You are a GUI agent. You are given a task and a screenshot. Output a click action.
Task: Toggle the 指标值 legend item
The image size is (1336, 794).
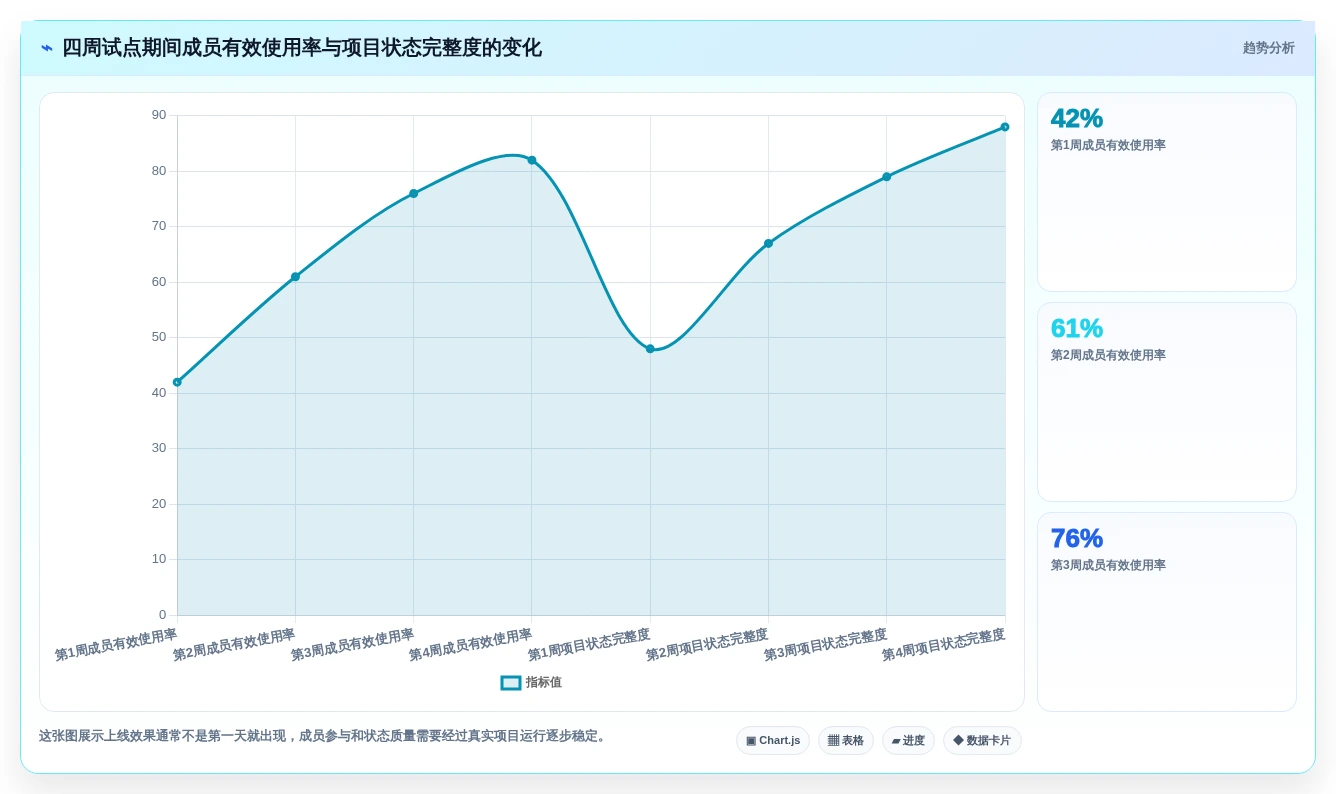tap(531, 682)
